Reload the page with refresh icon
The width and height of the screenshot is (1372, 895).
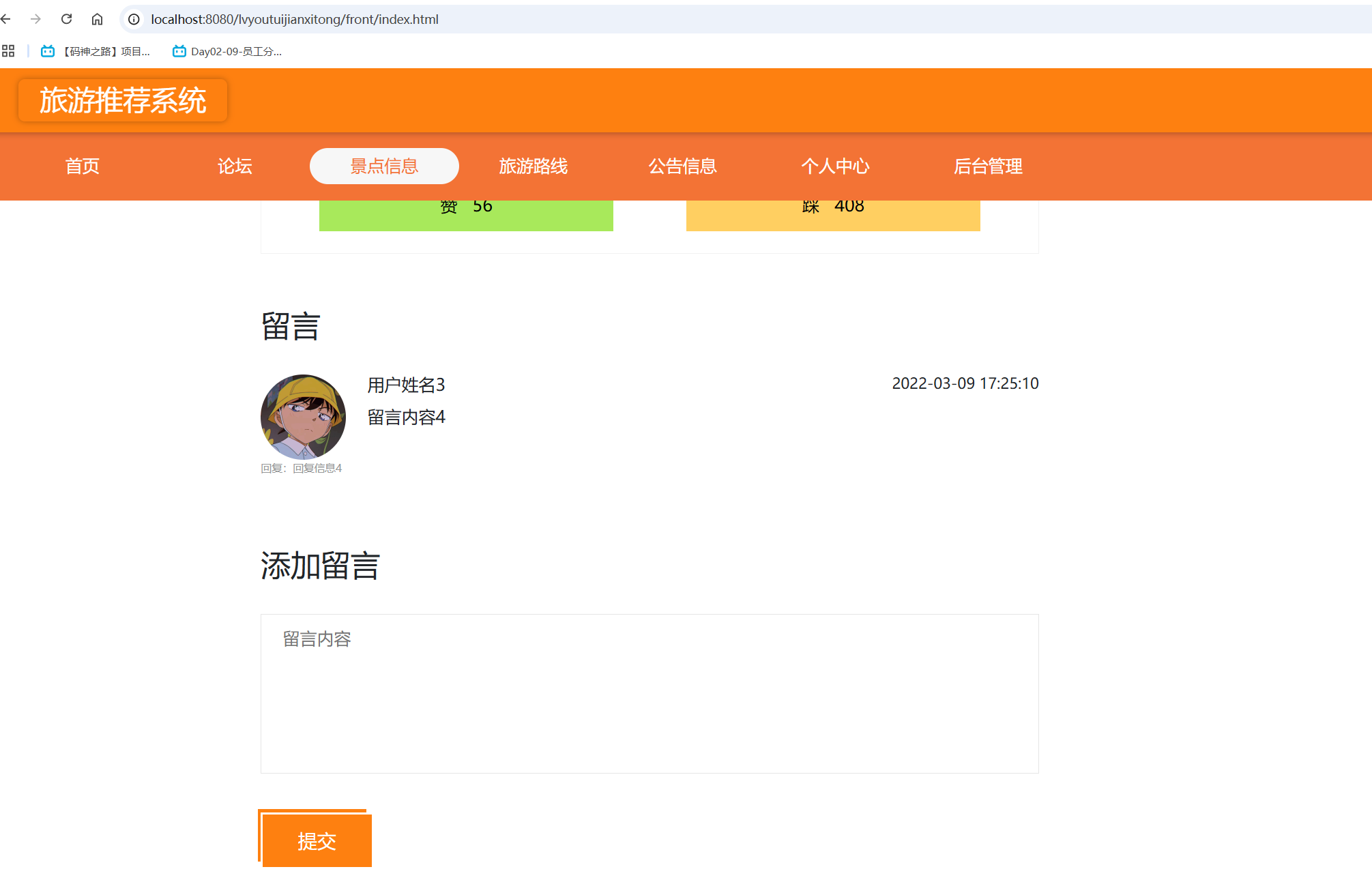click(66, 19)
